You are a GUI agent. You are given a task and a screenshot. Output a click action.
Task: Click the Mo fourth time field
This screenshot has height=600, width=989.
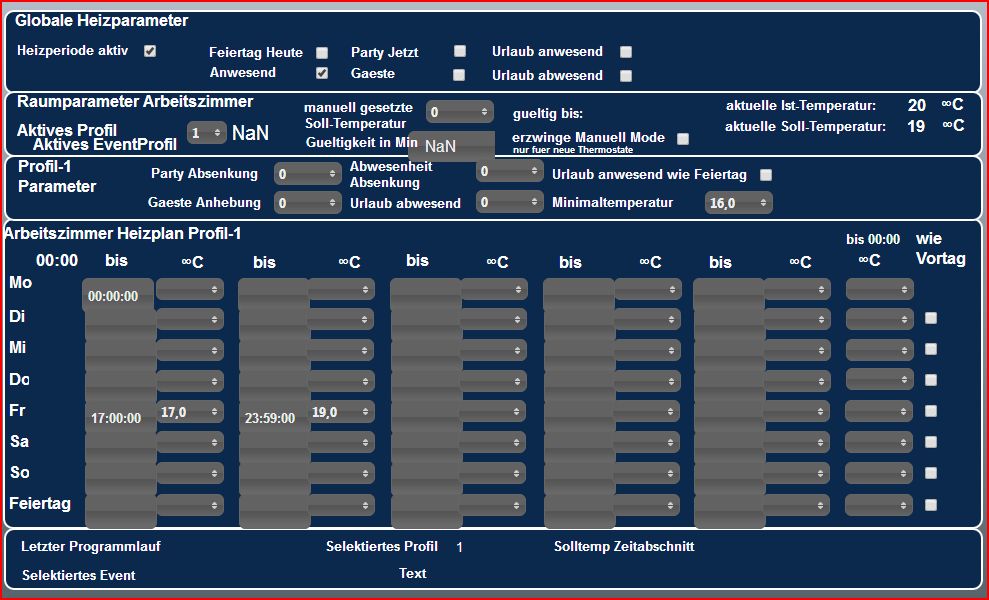point(579,295)
